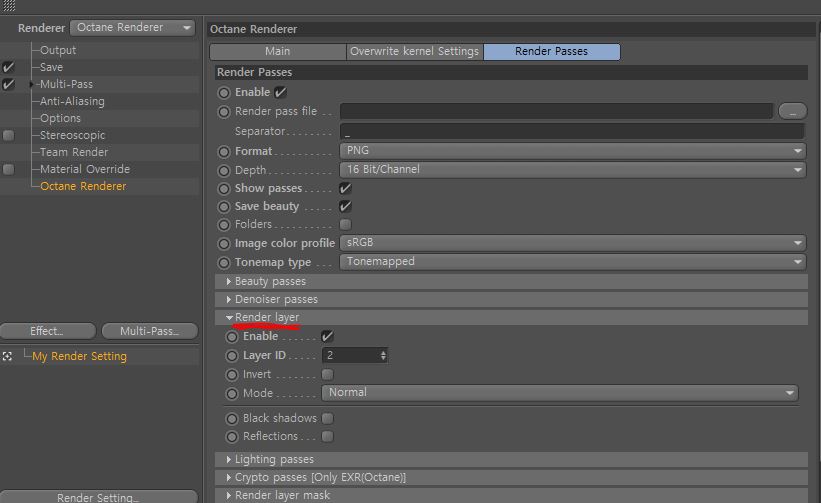Click the animation dot beside Reflections

[x=232, y=437]
